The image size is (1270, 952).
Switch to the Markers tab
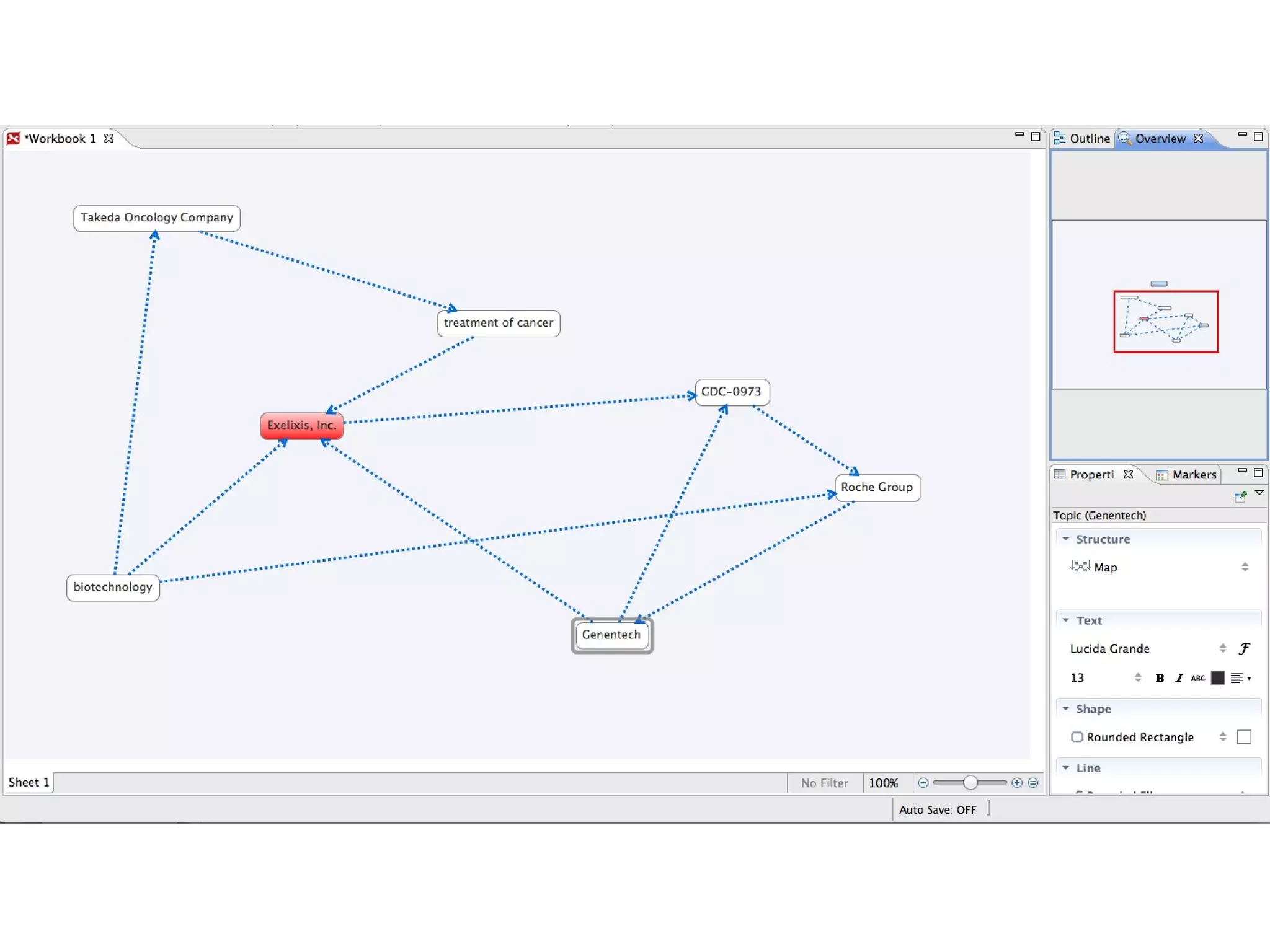pyautogui.click(x=1187, y=475)
